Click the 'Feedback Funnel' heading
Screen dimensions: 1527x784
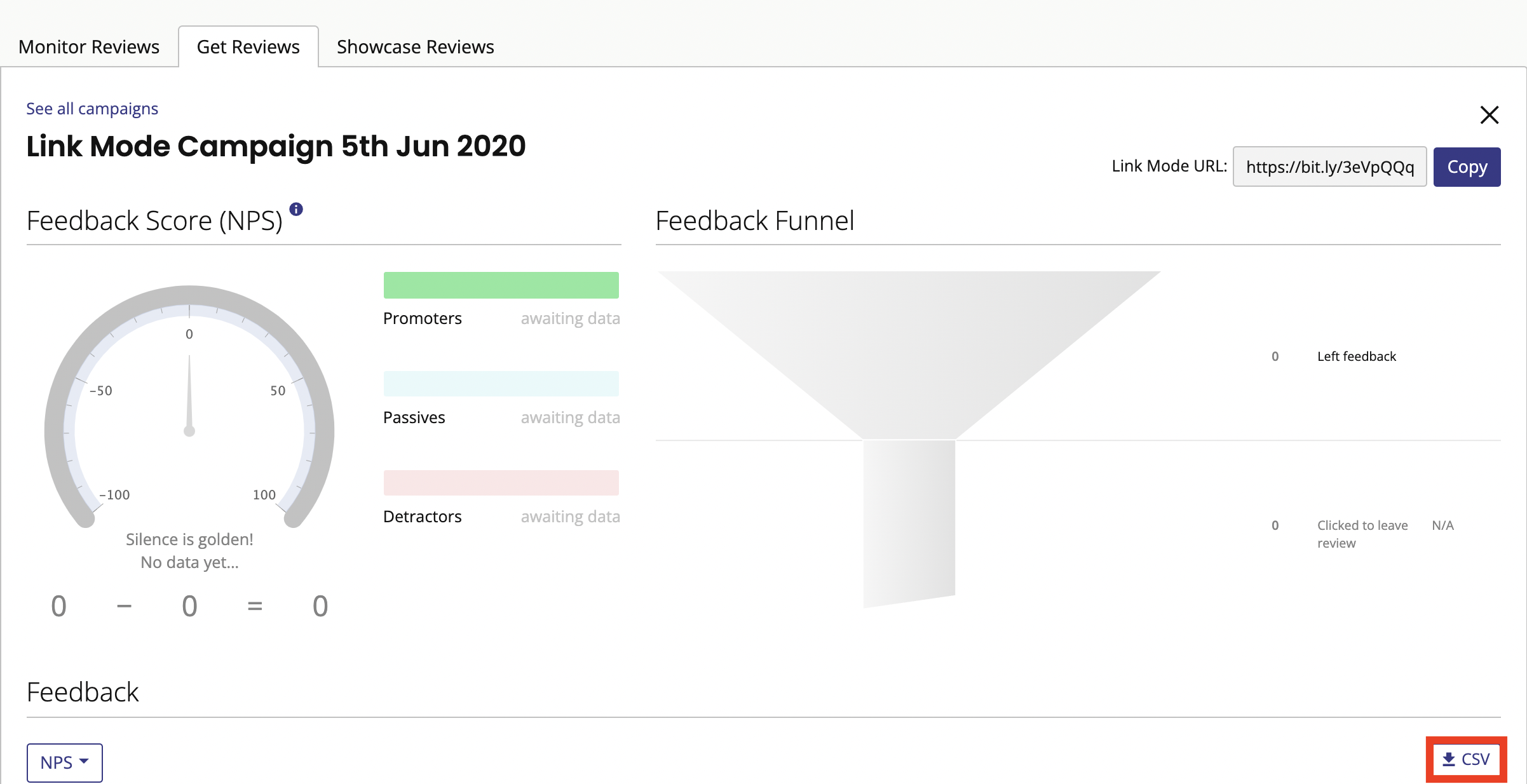coord(755,221)
